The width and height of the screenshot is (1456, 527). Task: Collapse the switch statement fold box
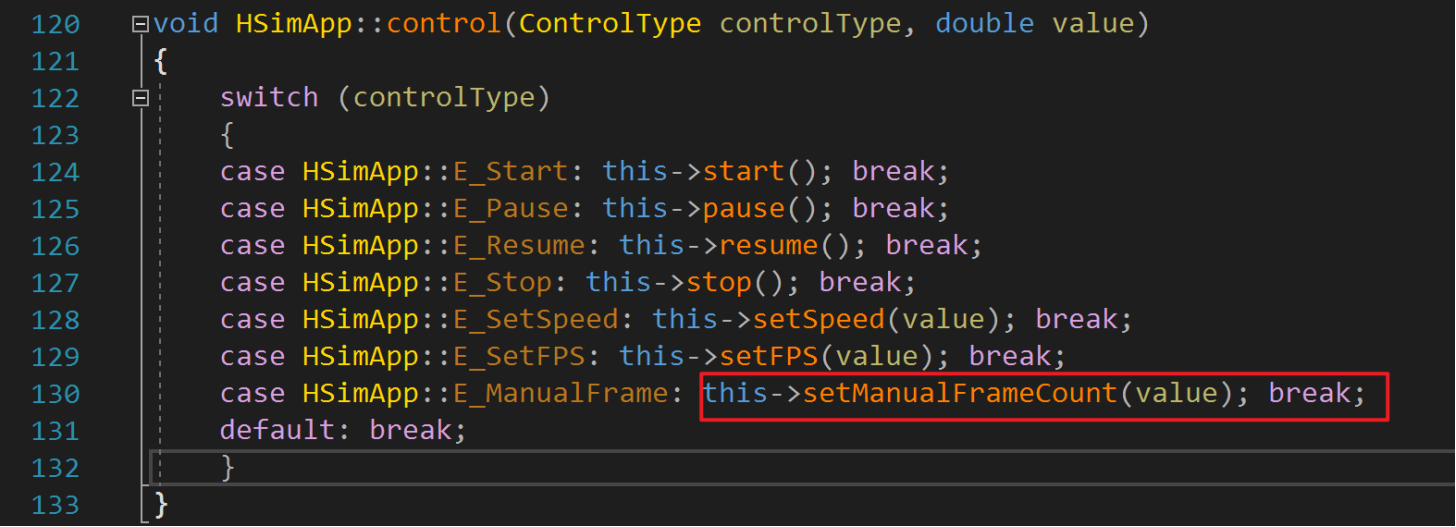(140, 98)
